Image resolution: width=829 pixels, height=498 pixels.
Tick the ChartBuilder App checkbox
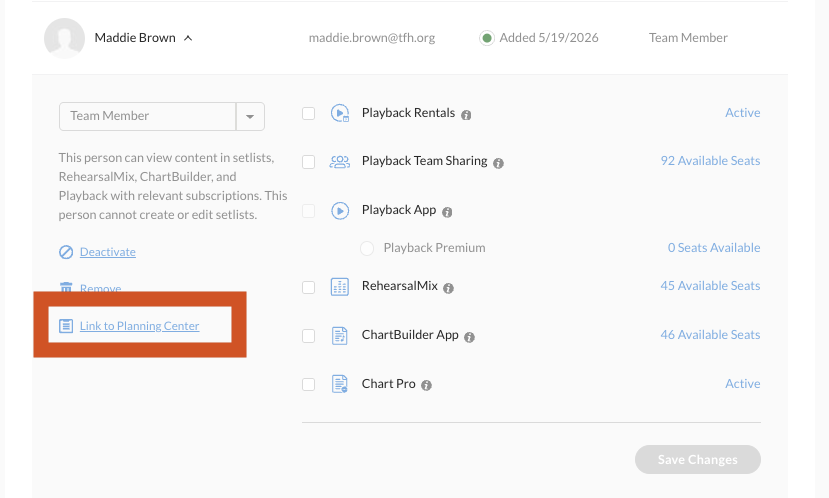click(308, 335)
